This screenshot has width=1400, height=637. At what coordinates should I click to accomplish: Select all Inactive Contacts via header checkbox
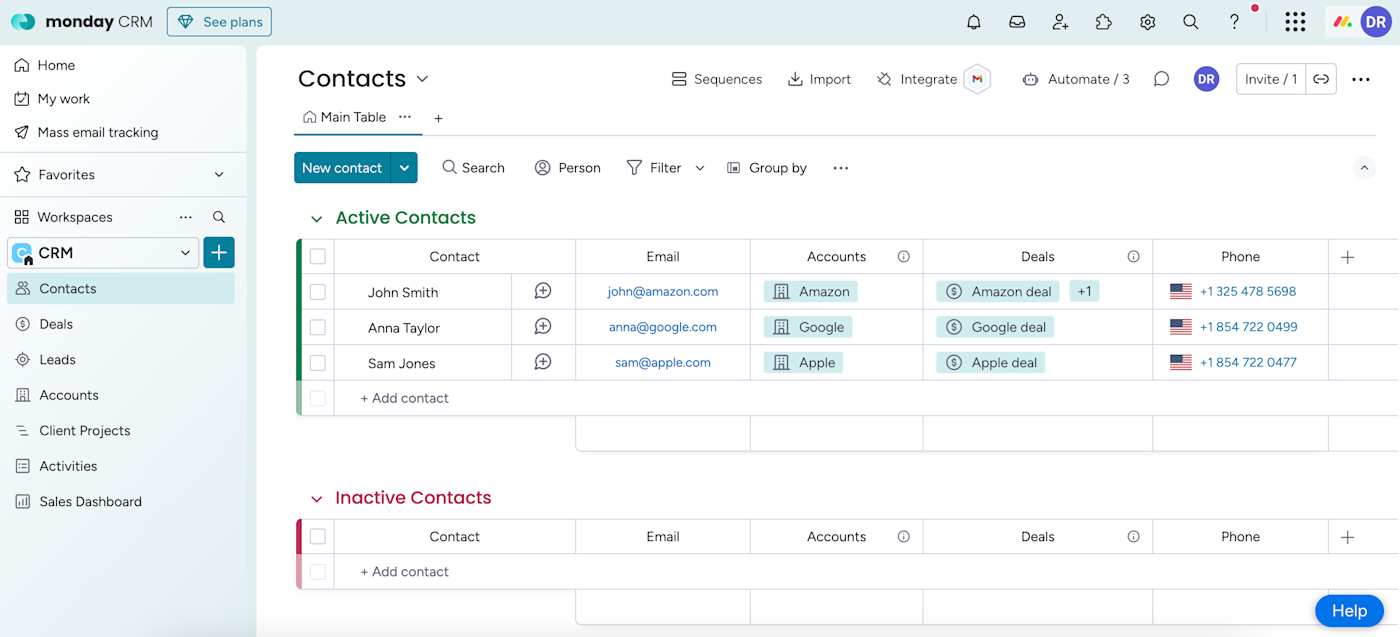pos(318,537)
